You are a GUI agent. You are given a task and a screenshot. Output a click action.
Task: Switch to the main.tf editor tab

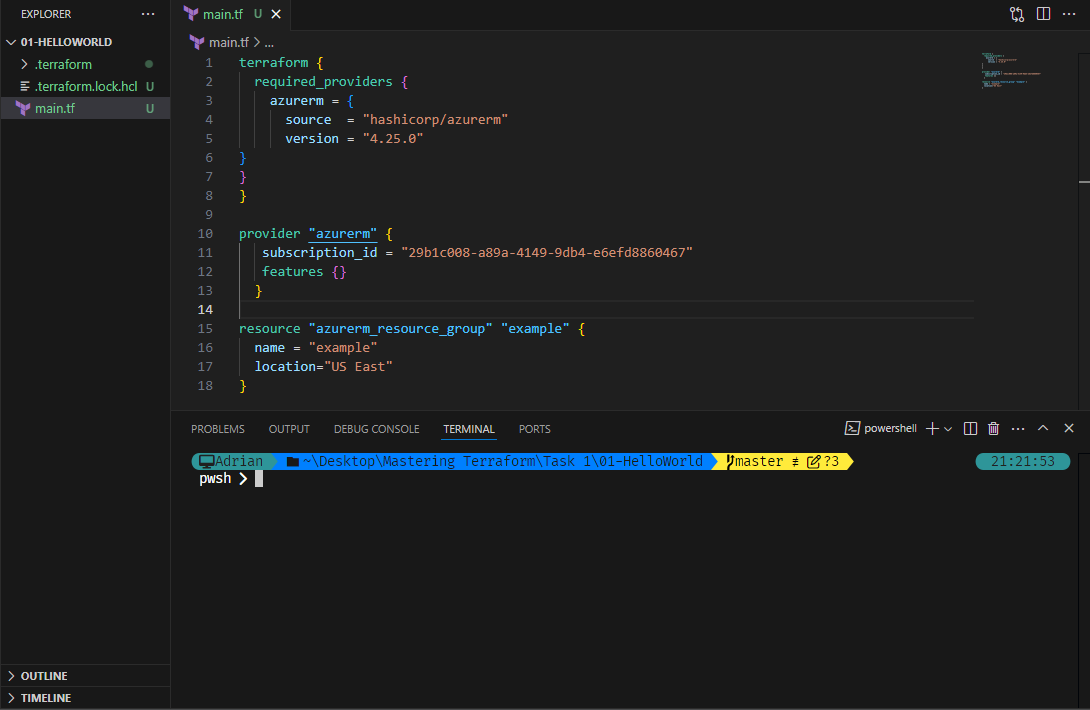tap(222, 14)
